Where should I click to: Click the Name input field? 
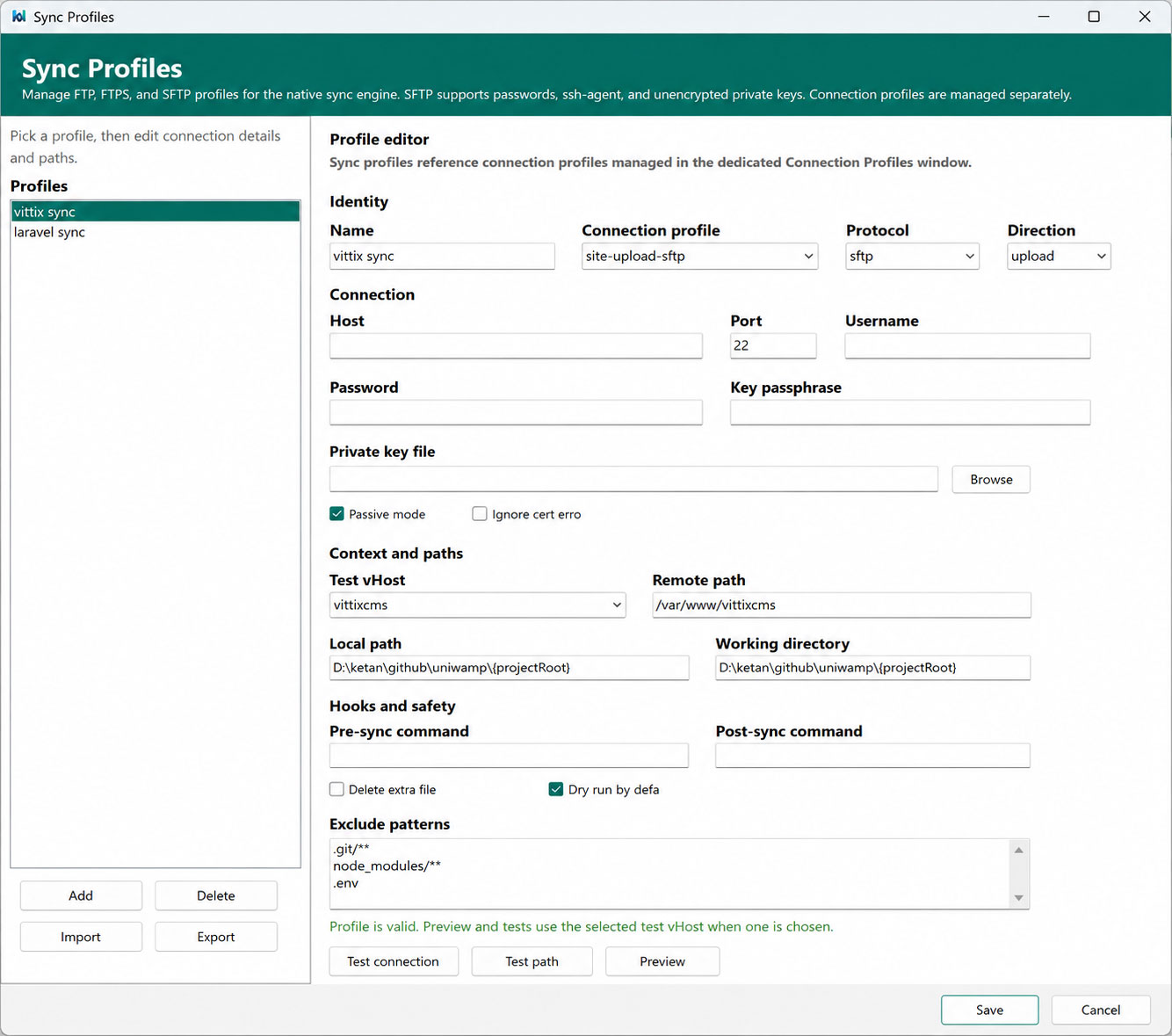443,257
